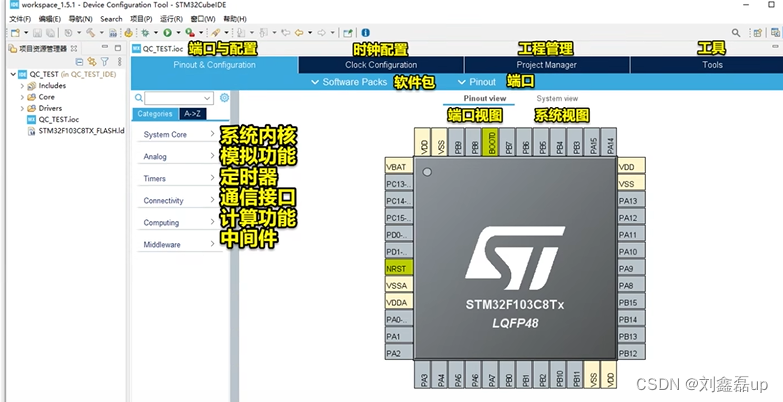Viewport: 783px width, 402px height.
Task: Open the 运行(R) menu
Action: pyautogui.click(x=171, y=19)
